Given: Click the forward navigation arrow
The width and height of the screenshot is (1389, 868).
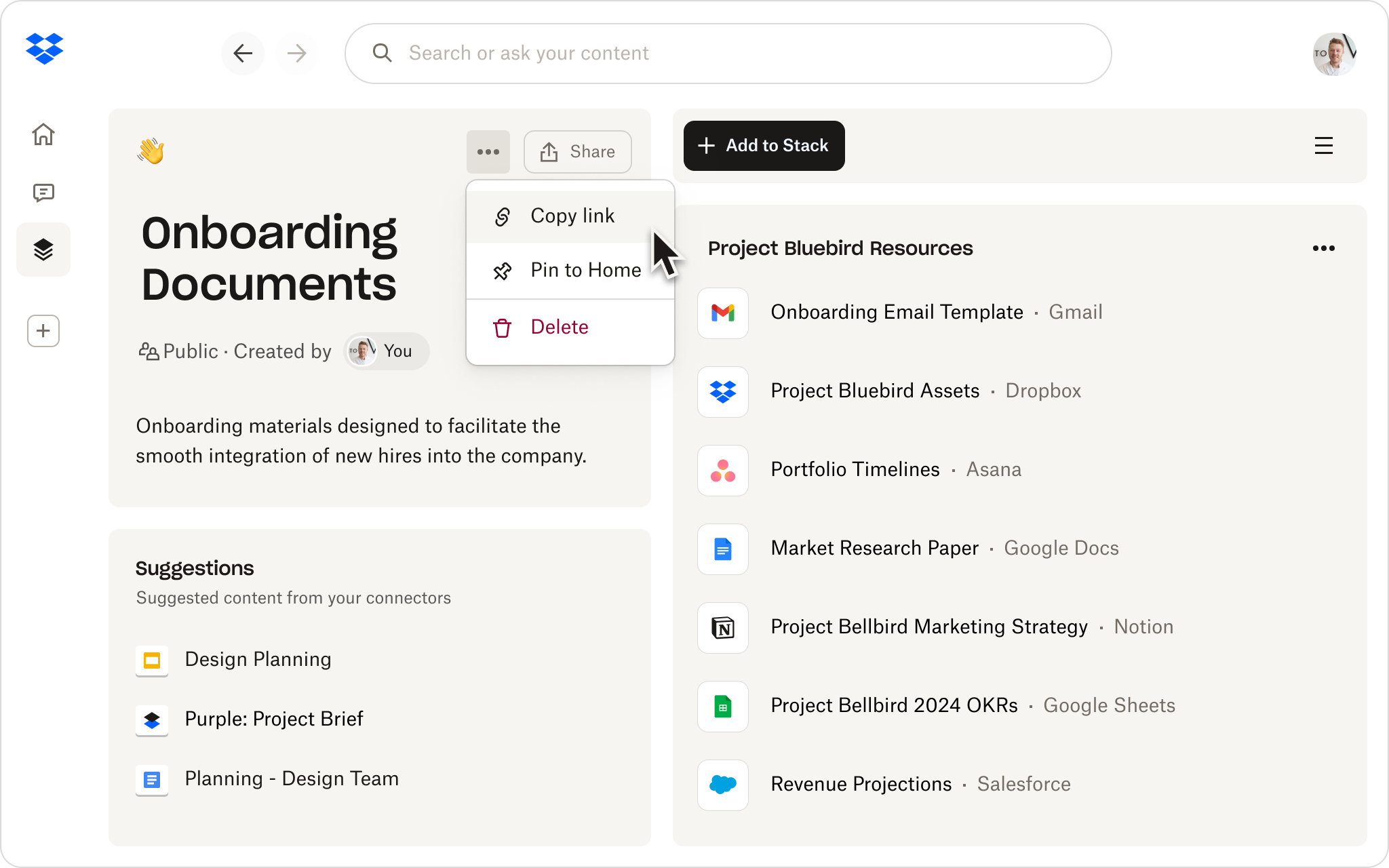Looking at the screenshot, I should click(297, 53).
